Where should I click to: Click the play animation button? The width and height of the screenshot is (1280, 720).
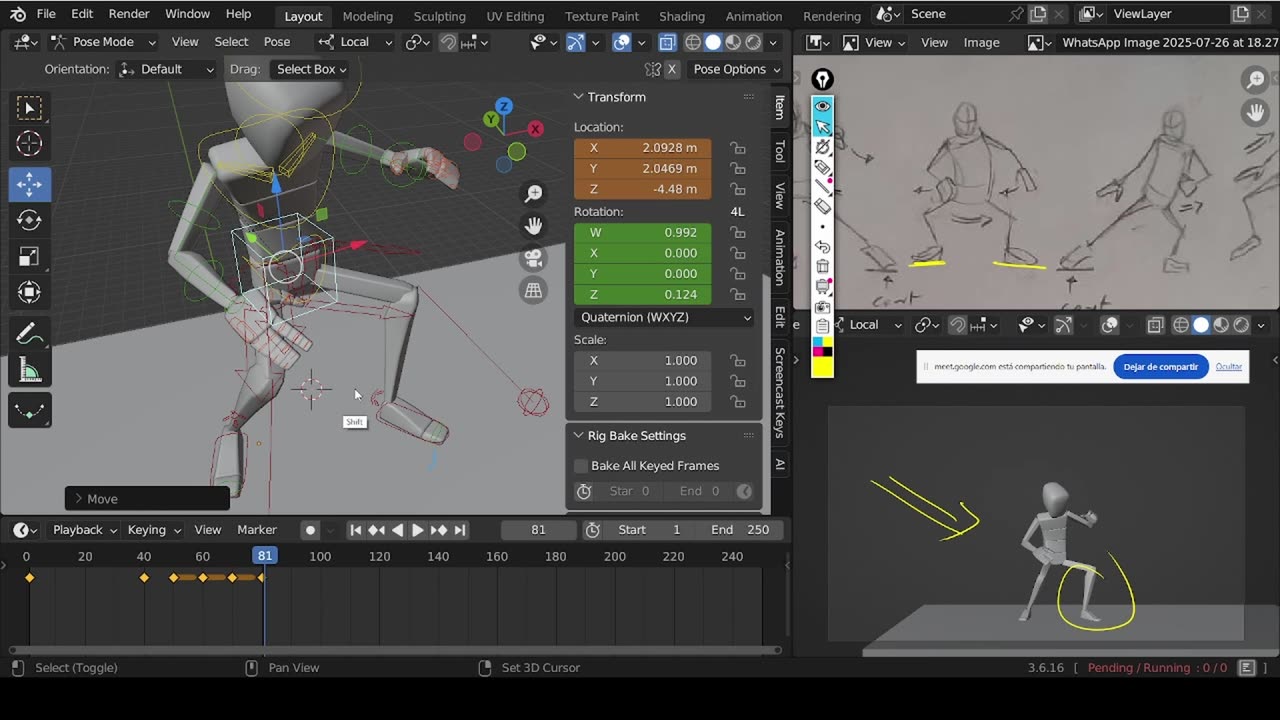pos(418,530)
